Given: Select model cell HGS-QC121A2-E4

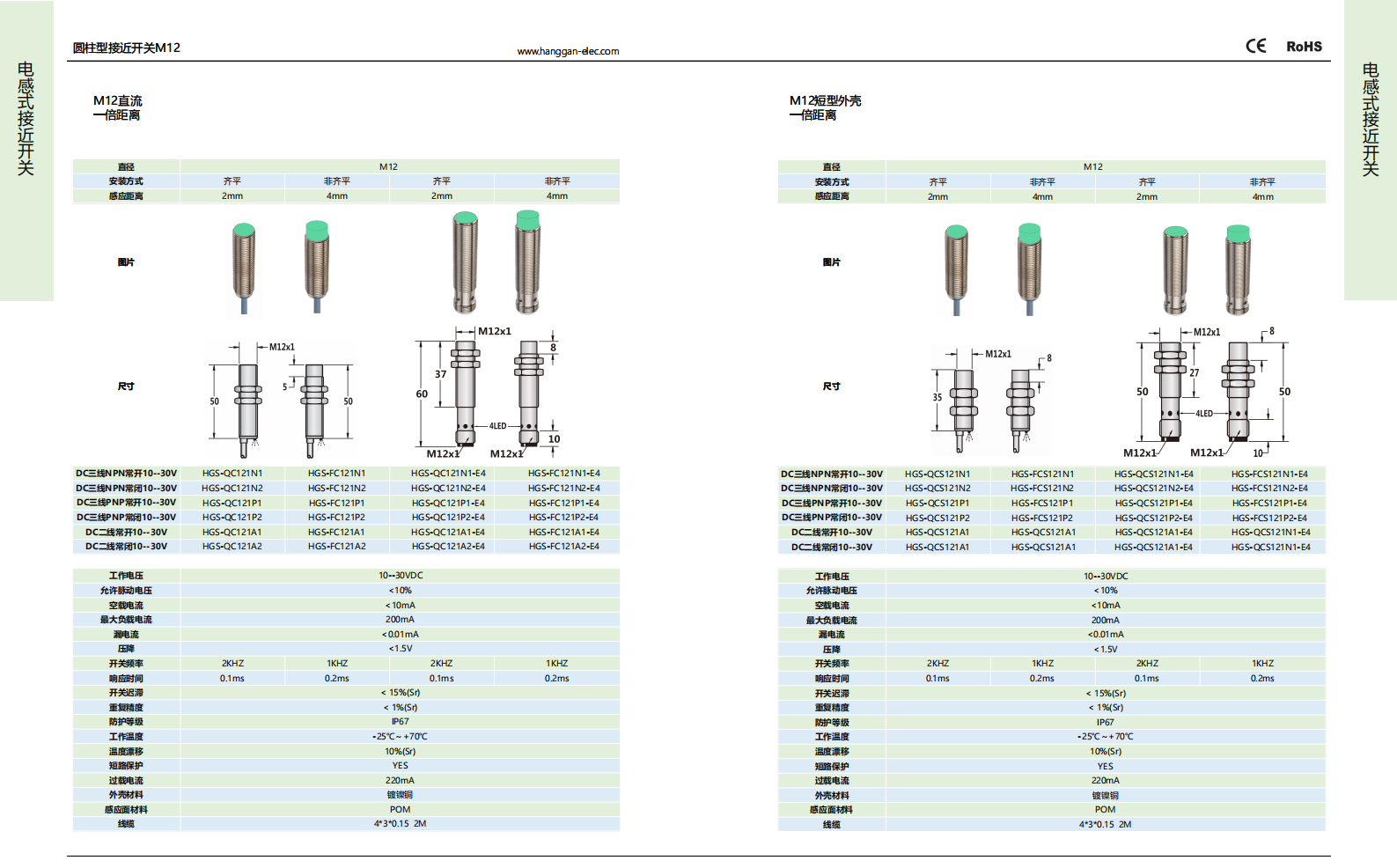Looking at the screenshot, I should pos(448,547).
